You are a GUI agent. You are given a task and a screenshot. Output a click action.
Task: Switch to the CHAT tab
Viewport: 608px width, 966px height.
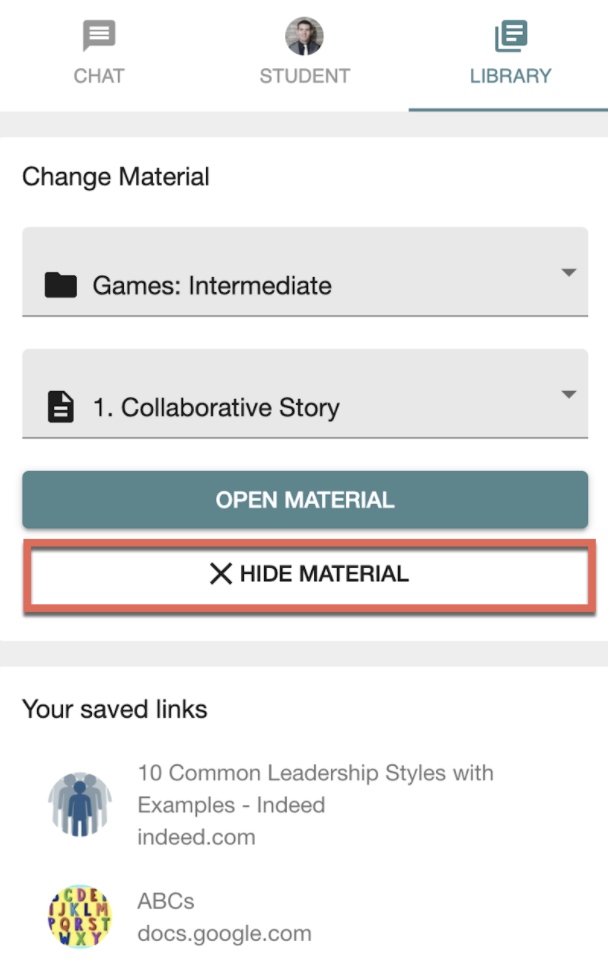[x=99, y=76]
